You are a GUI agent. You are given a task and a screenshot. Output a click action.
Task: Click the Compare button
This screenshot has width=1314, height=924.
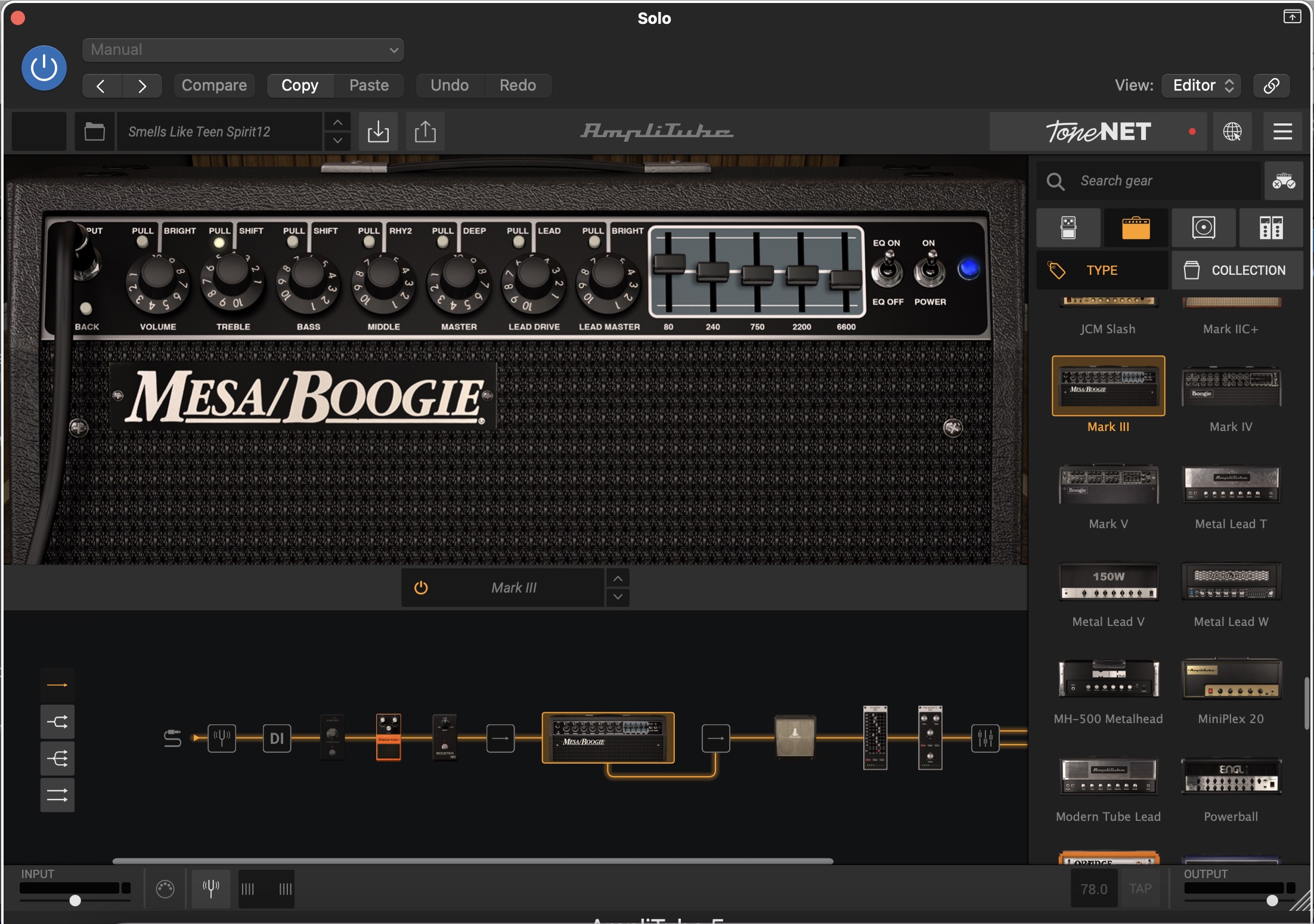pyautogui.click(x=214, y=86)
